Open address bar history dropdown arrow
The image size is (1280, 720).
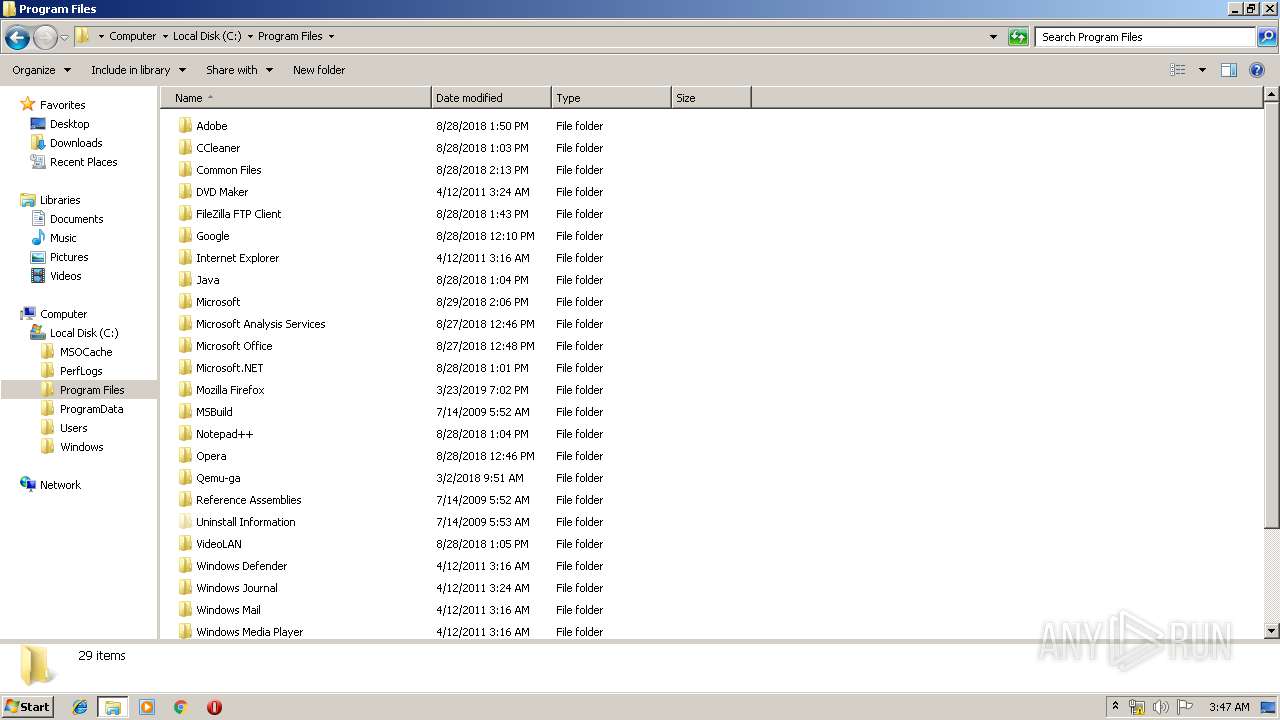click(993, 37)
